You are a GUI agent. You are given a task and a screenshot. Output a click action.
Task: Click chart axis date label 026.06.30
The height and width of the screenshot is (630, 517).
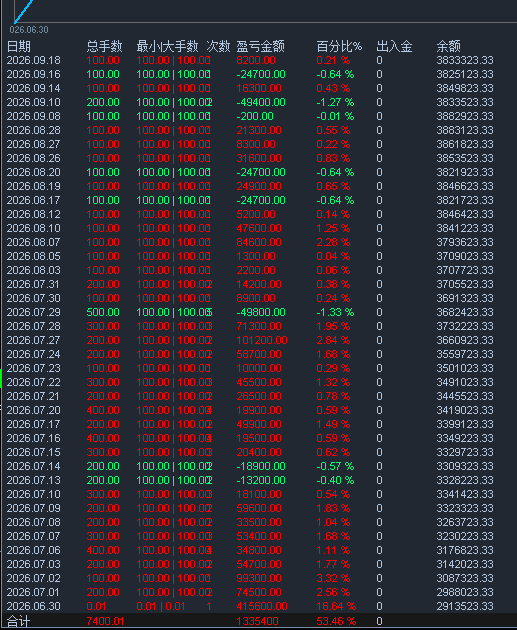click(x=29, y=30)
